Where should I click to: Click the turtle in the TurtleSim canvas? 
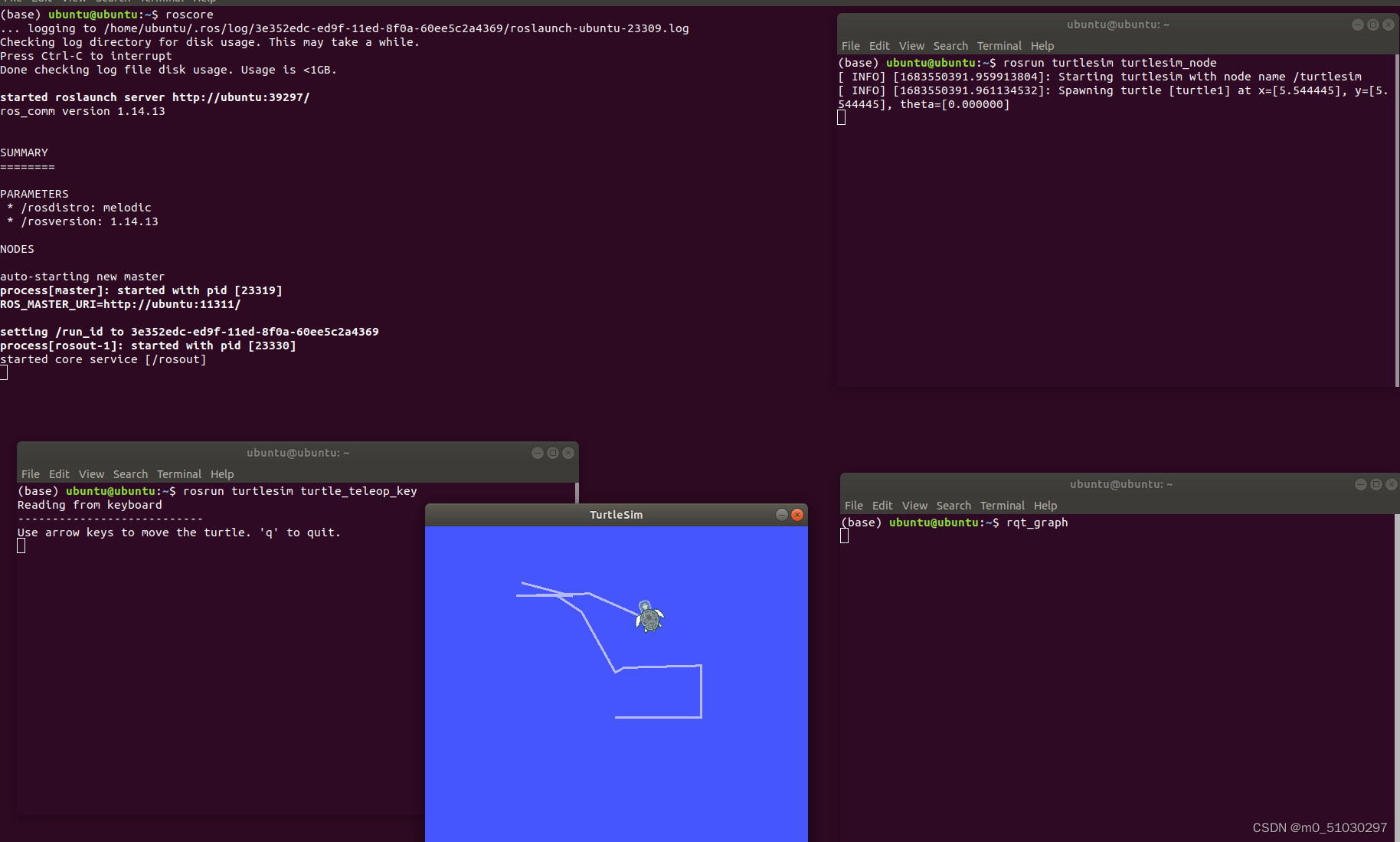(x=649, y=616)
